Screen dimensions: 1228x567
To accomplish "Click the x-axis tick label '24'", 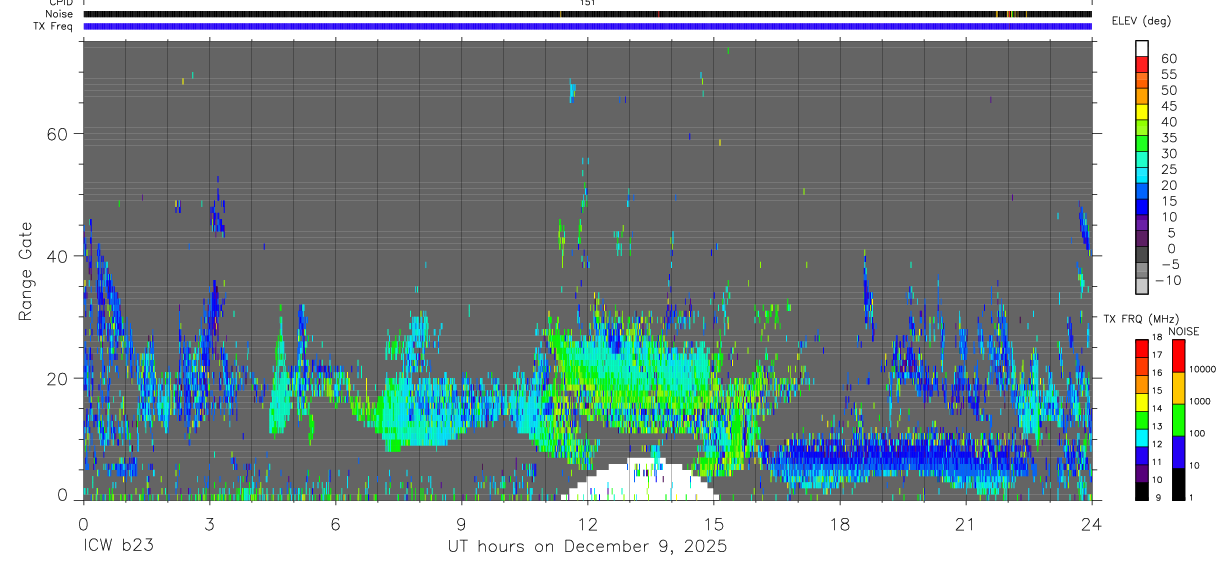I will [1091, 524].
